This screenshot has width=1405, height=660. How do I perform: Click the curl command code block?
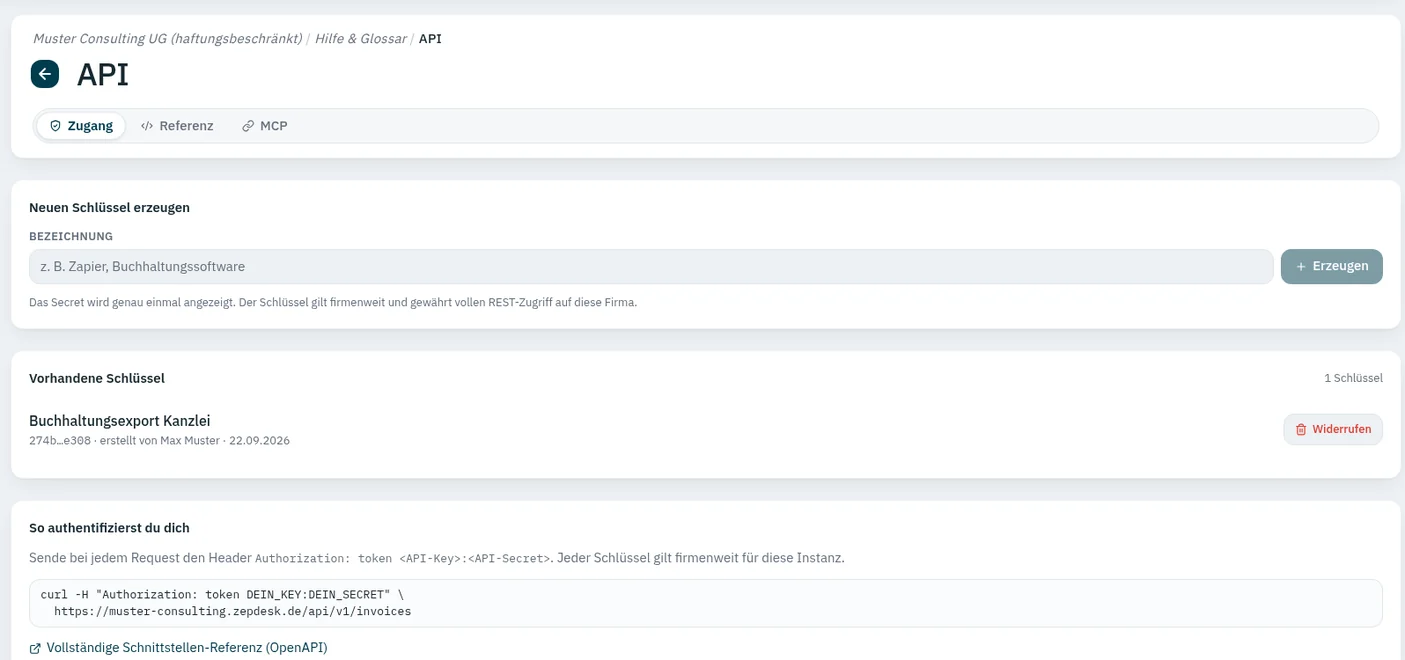coord(706,603)
